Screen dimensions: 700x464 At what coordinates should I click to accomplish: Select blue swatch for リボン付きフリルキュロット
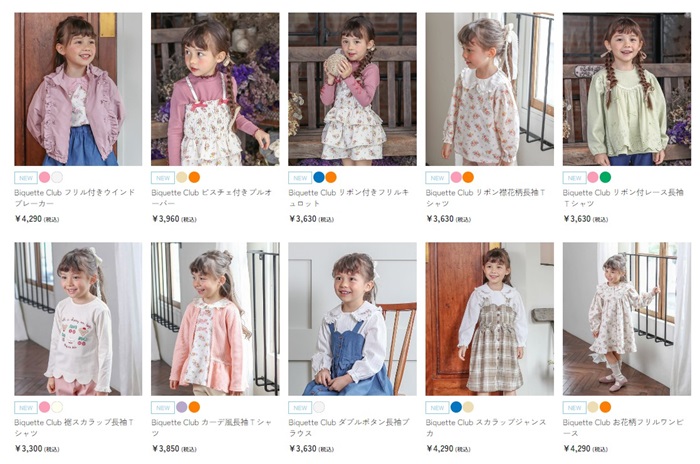(x=318, y=177)
